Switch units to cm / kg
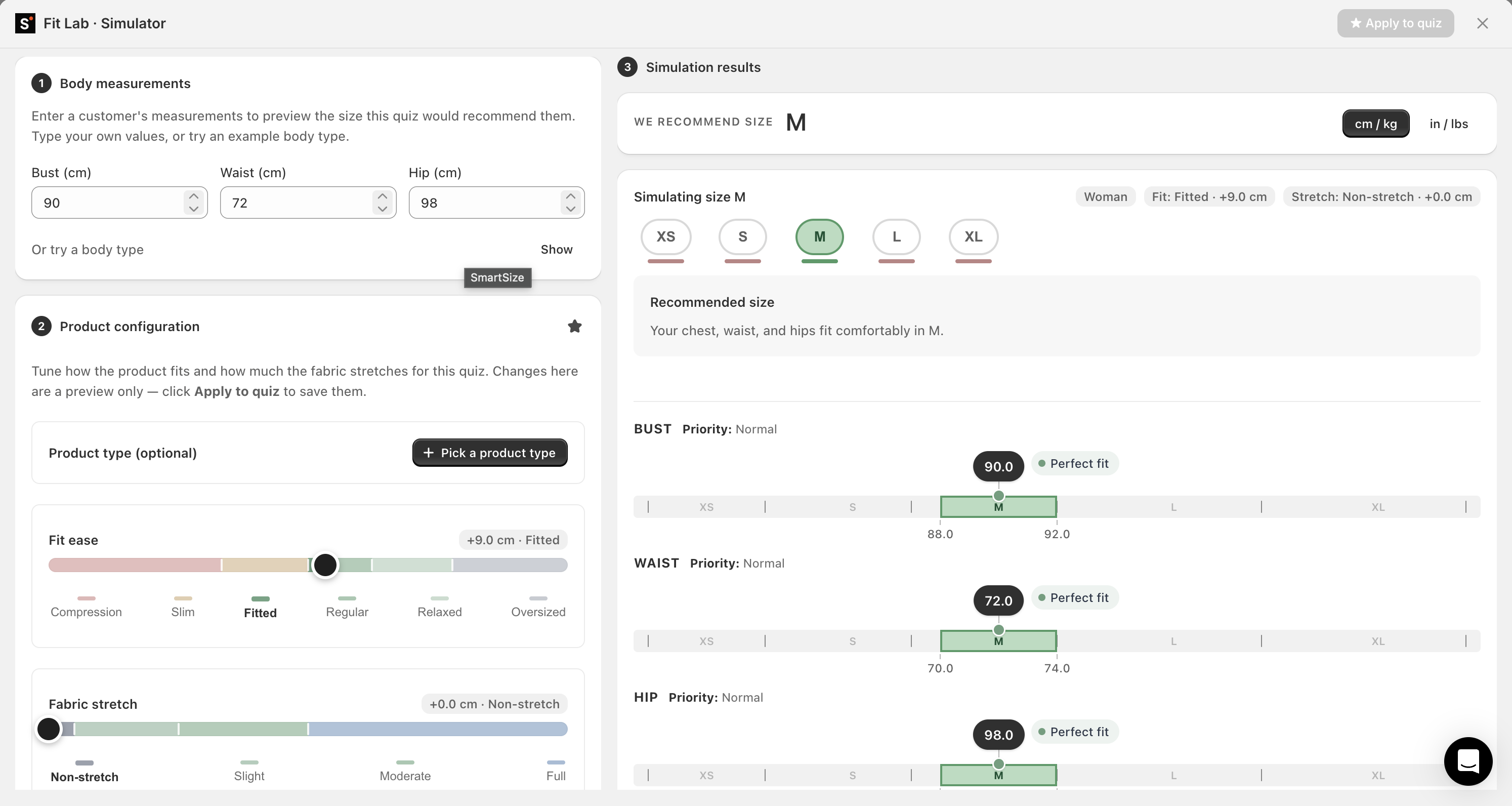 tap(1375, 124)
